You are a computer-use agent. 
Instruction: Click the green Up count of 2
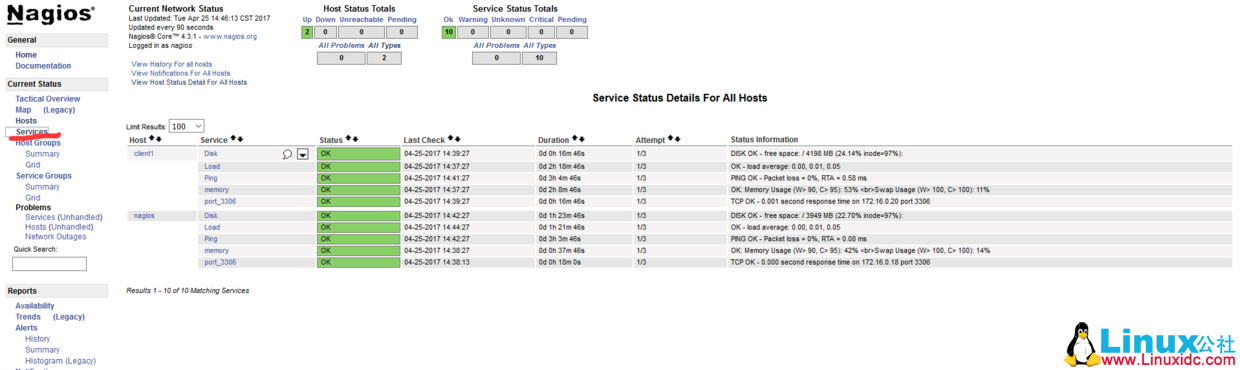click(307, 32)
